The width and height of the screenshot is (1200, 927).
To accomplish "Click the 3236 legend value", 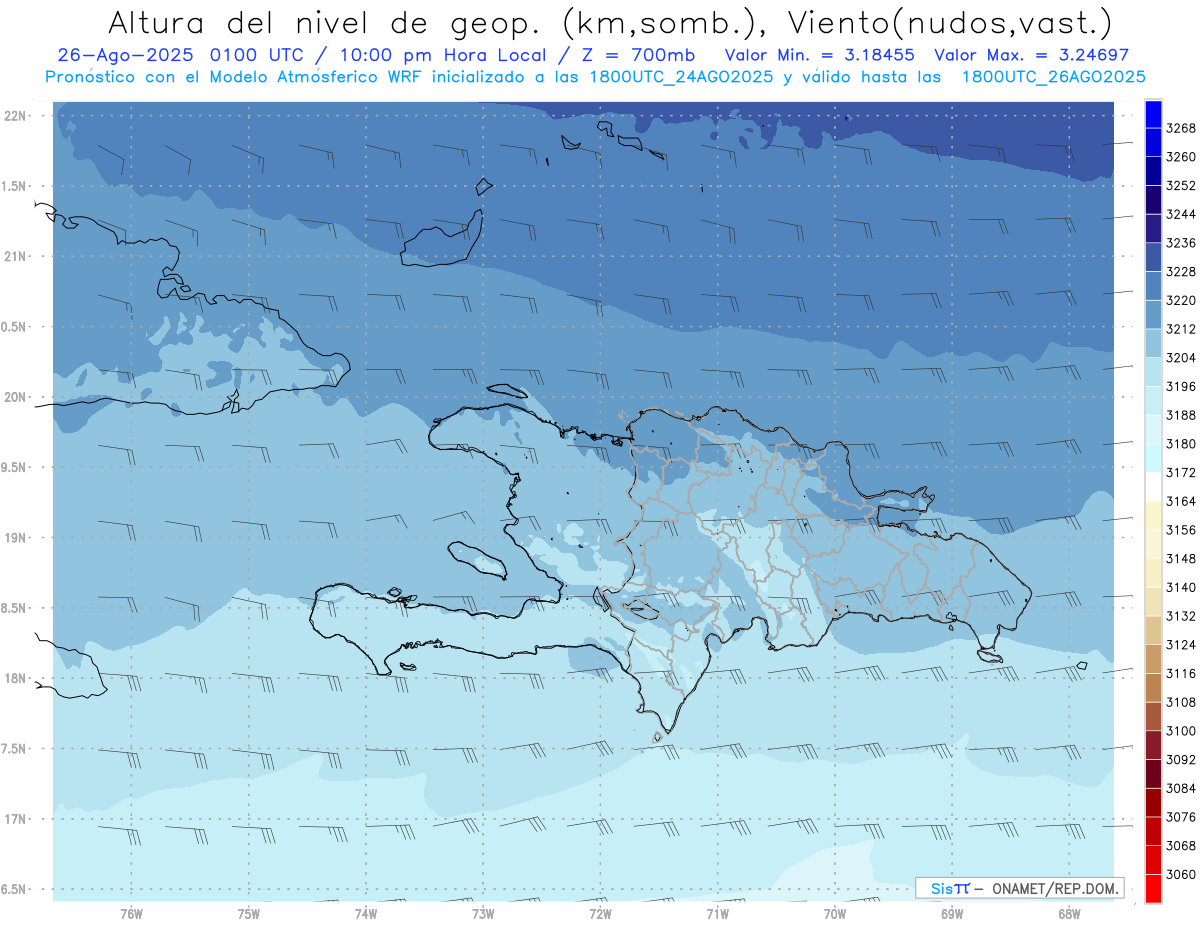I will pos(1181,243).
